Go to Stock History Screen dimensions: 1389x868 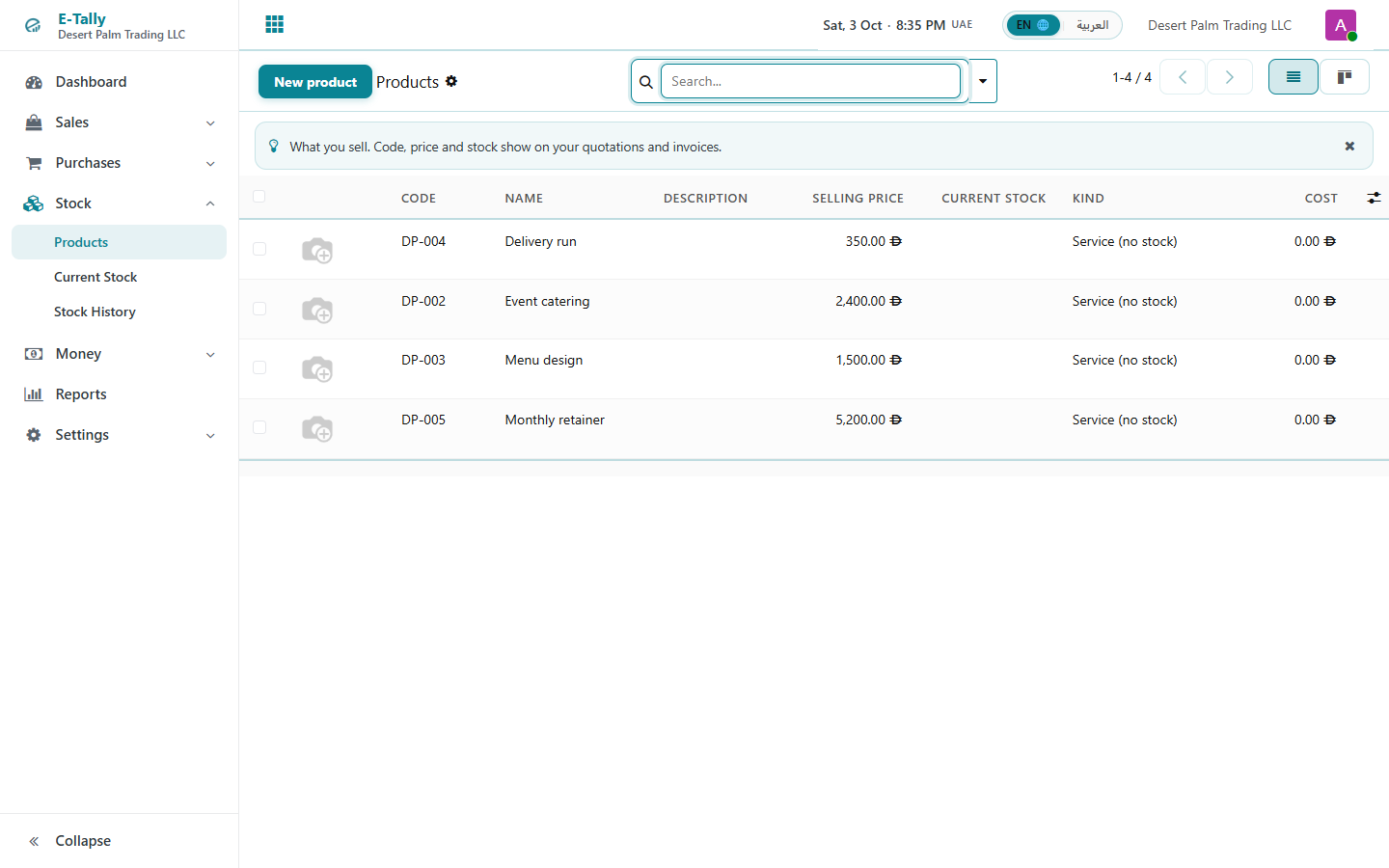(120, 312)
